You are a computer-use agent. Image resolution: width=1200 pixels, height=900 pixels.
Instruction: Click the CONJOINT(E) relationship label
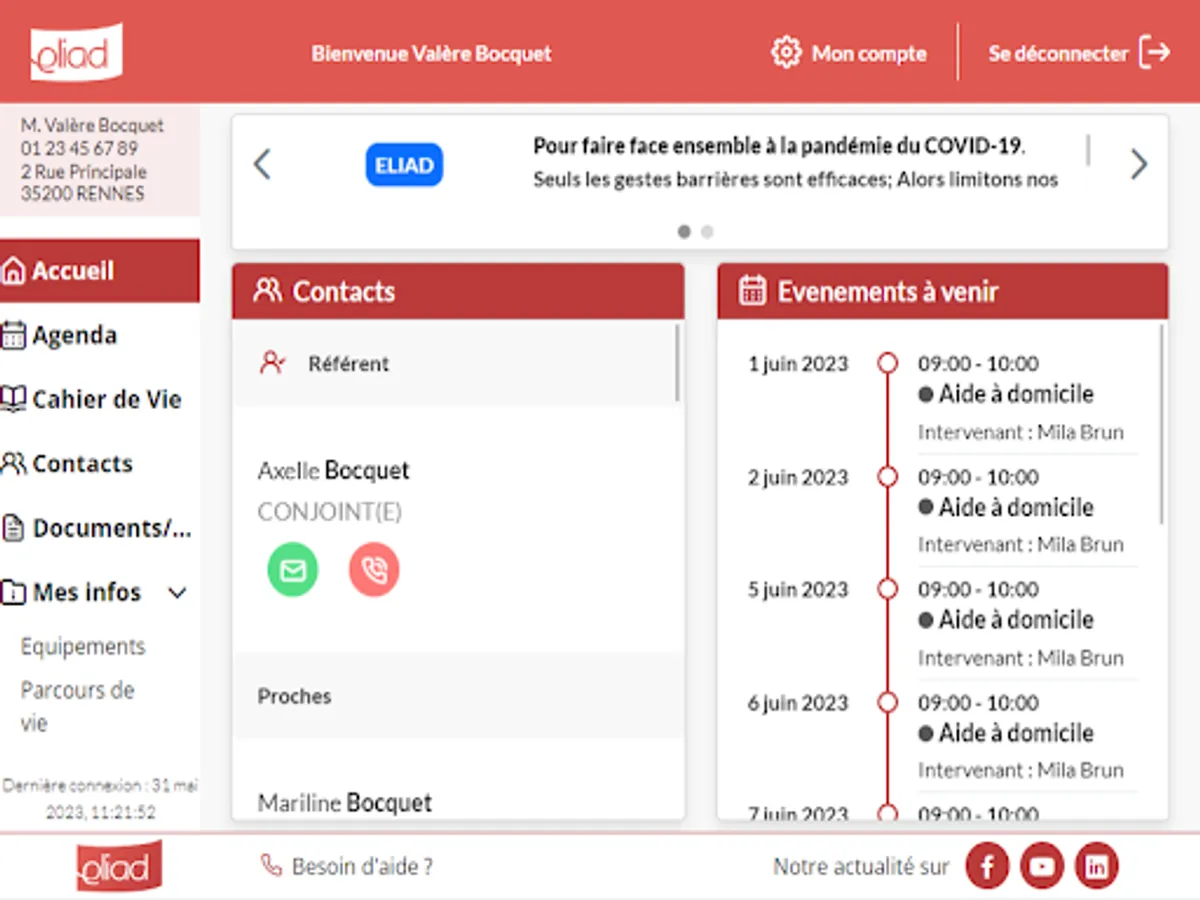click(330, 512)
